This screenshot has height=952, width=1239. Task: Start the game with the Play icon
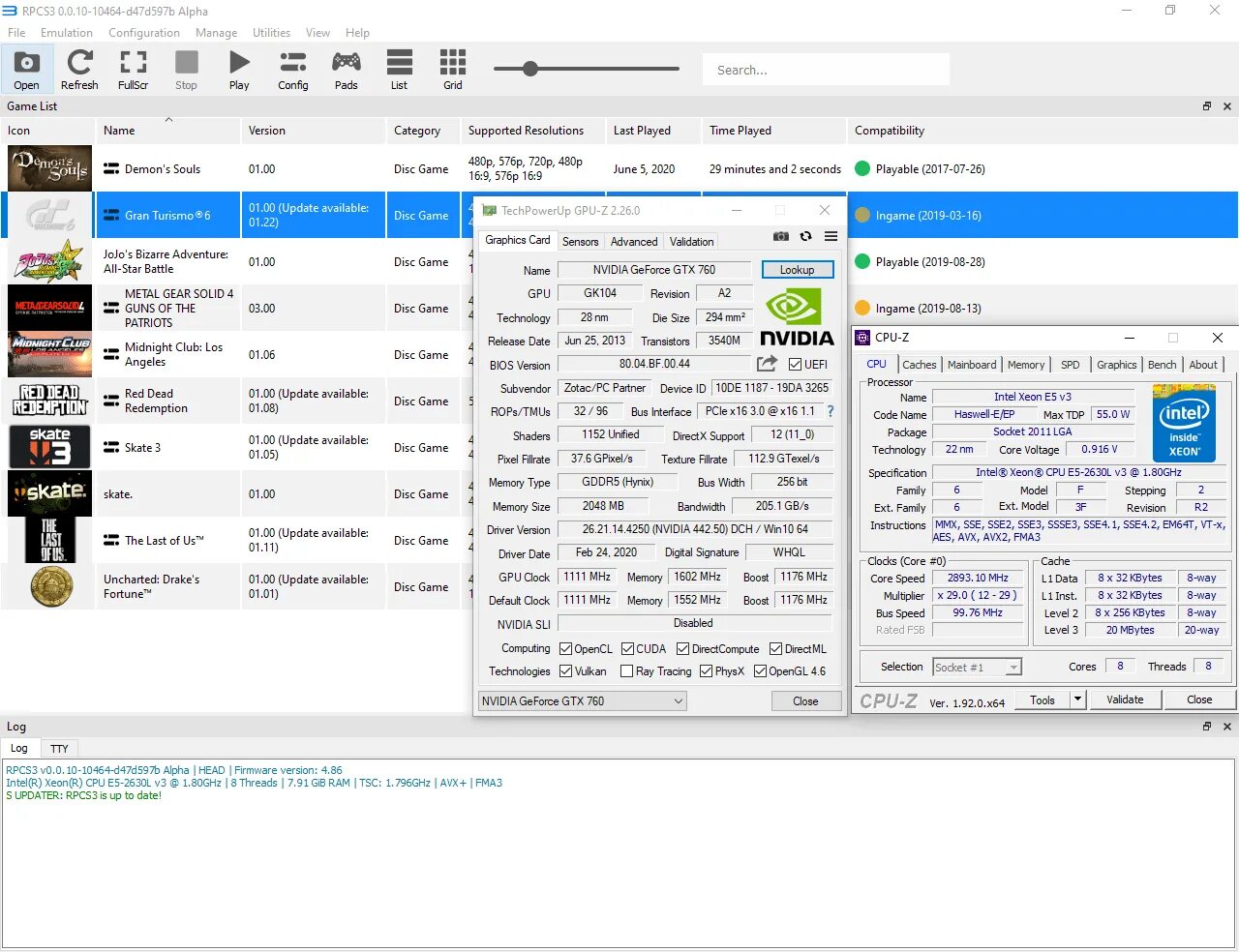tap(239, 70)
